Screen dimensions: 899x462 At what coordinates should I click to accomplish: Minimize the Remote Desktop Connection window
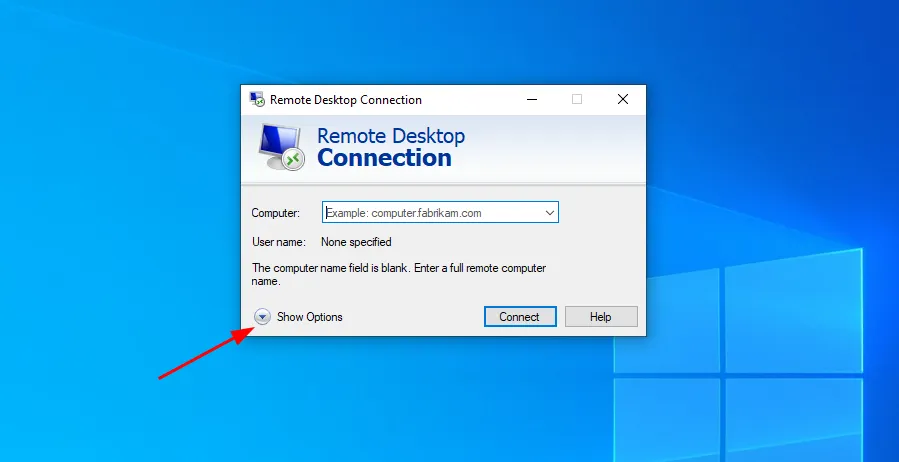coord(530,100)
